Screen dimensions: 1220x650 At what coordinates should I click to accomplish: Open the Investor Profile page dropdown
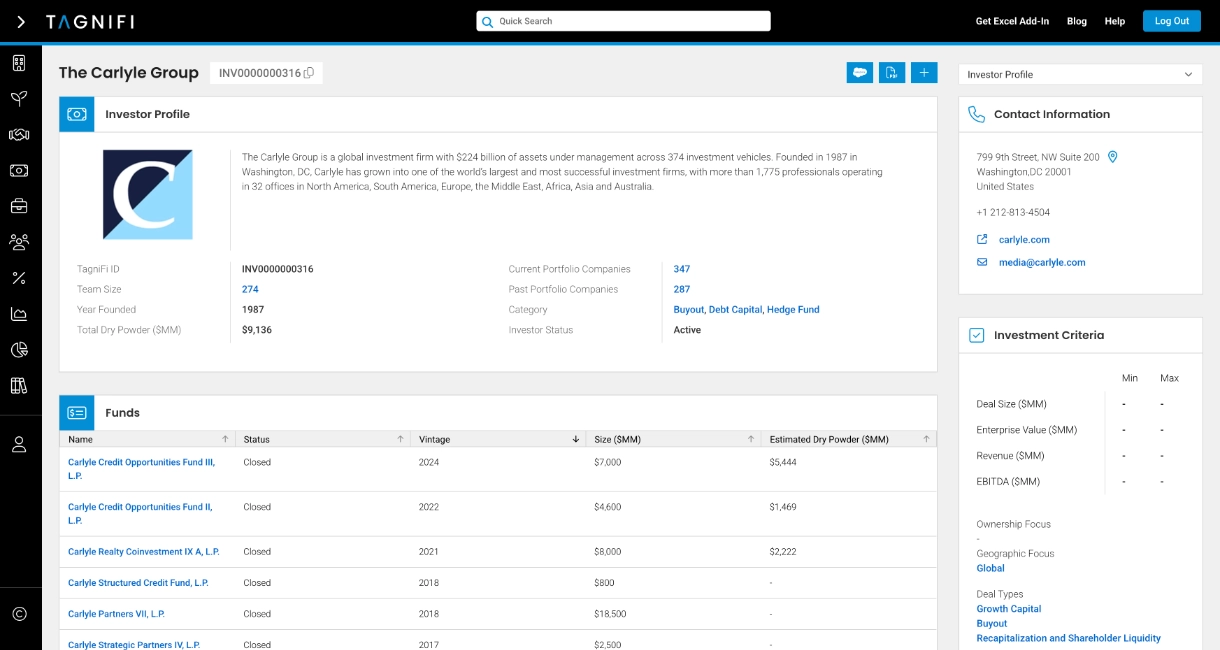(x=1079, y=73)
